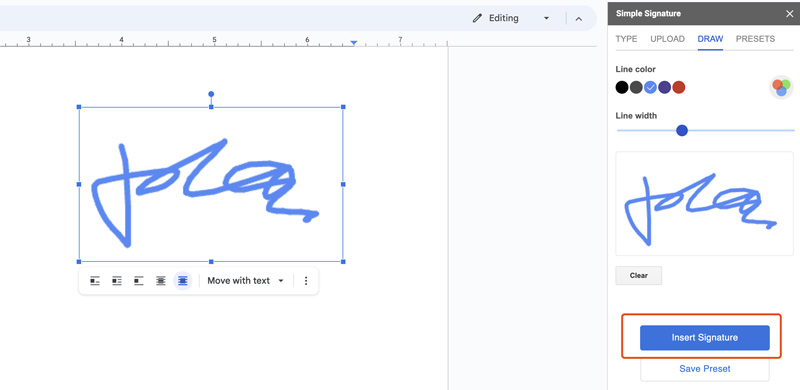Click the inserted signature image in document
Image resolution: width=800 pixels, height=390 pixels.
(x=211, y=184)
